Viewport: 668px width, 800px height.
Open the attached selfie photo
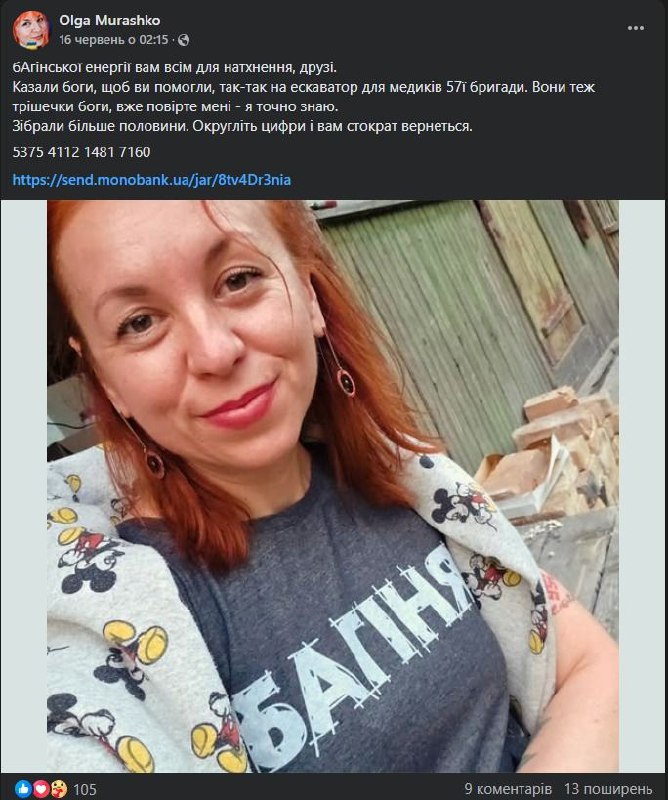coord(333,486)
